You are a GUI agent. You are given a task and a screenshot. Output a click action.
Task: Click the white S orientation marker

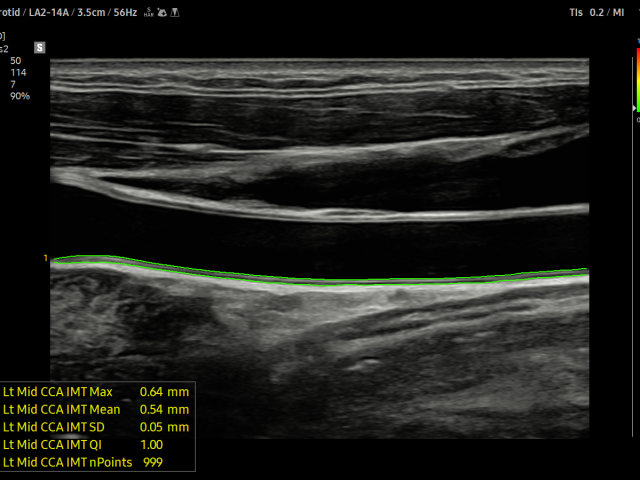point(40,47)
